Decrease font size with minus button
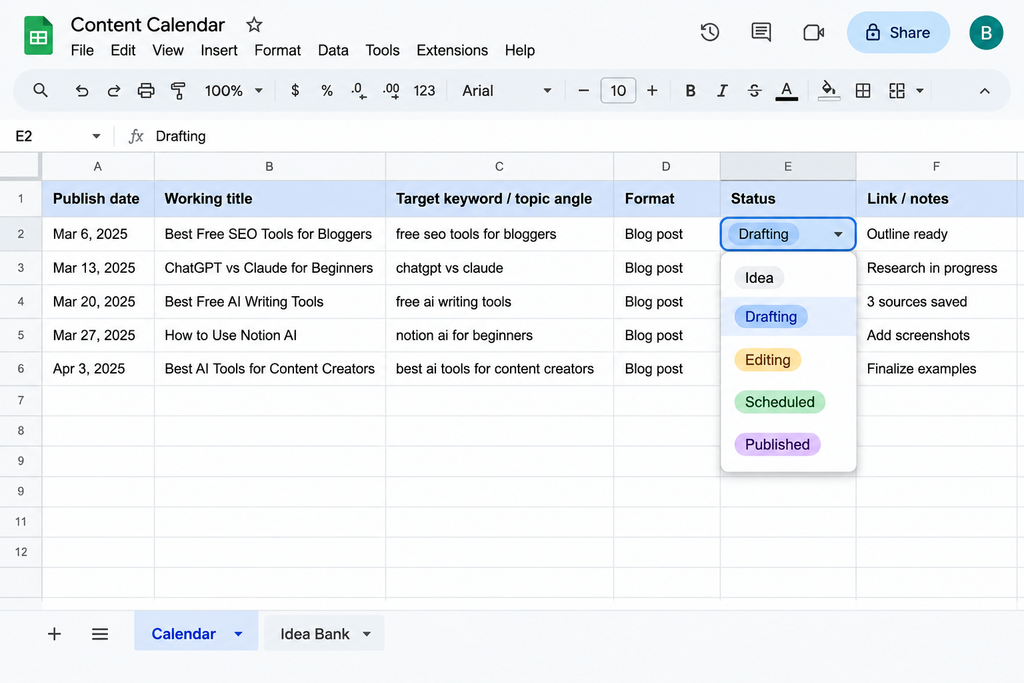Viewport: 1024px width, 683px height. [584, 91]
